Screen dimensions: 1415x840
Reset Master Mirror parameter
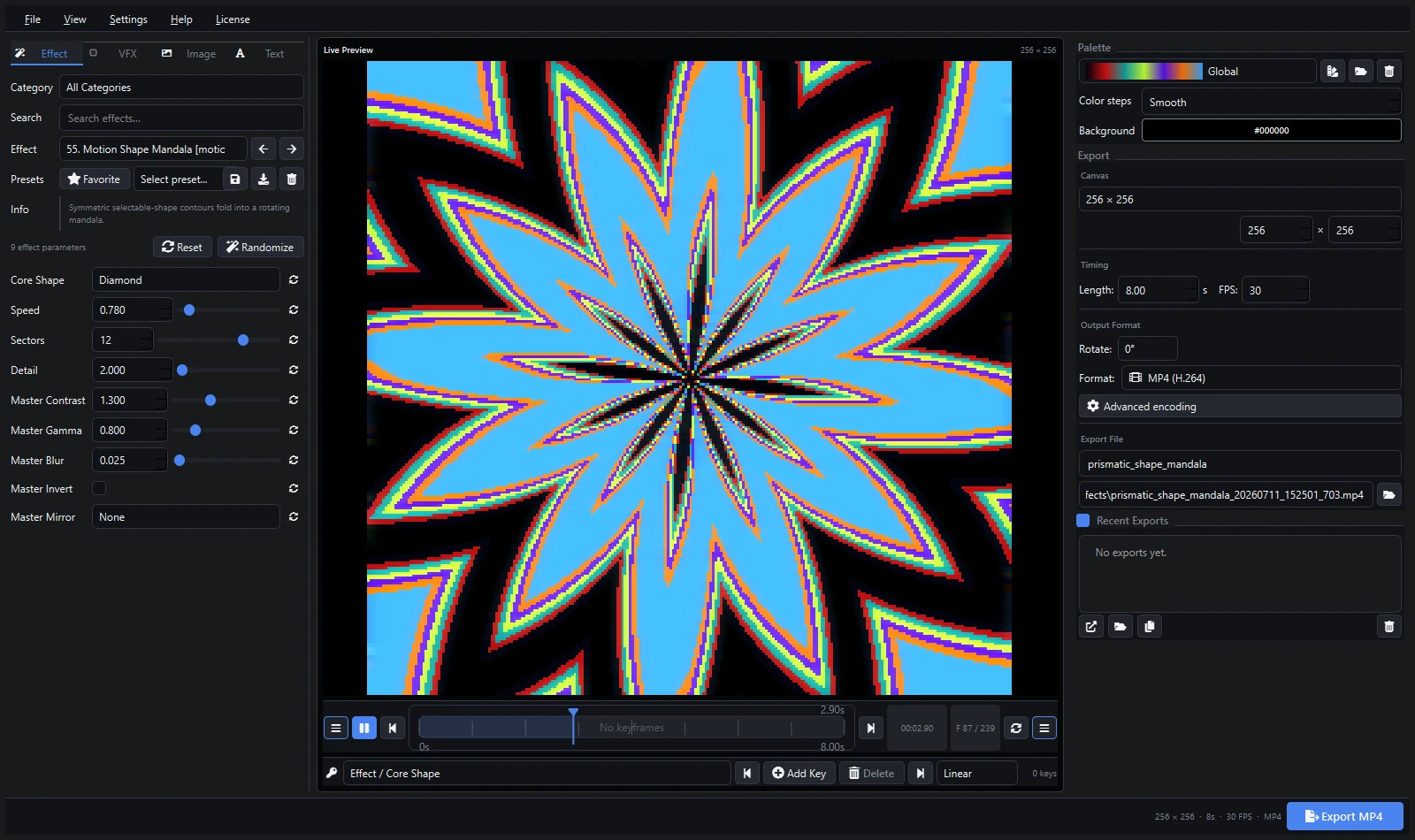coord(294,517)
